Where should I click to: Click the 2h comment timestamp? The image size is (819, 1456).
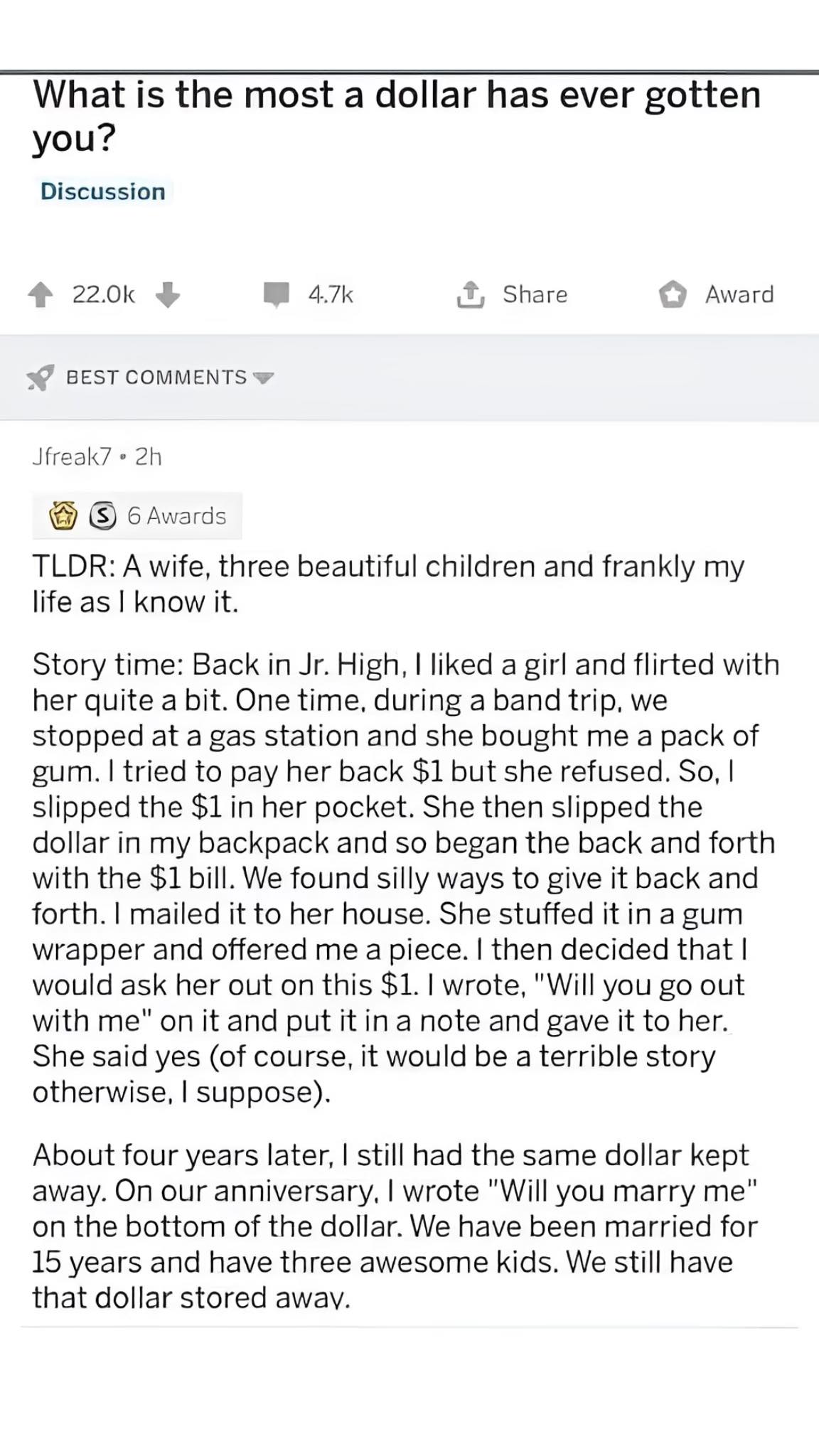click(x=149, y=456)
